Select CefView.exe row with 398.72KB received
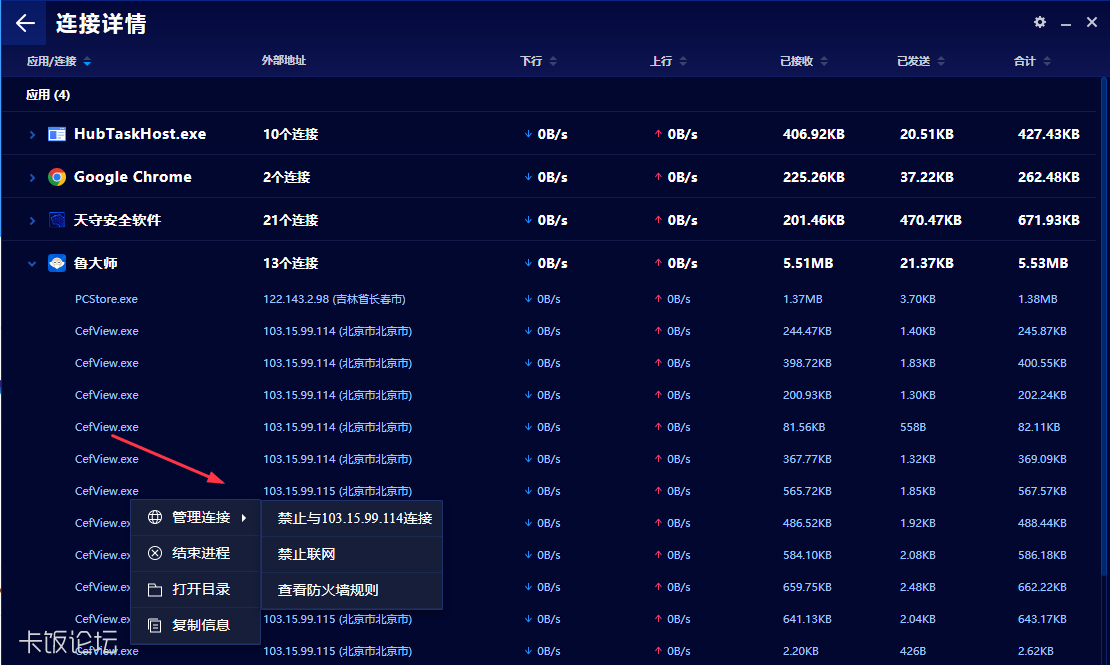Image resolution: width=1110 pixels, height=665 pixels. pyautogui.click(x=549, y=363)
